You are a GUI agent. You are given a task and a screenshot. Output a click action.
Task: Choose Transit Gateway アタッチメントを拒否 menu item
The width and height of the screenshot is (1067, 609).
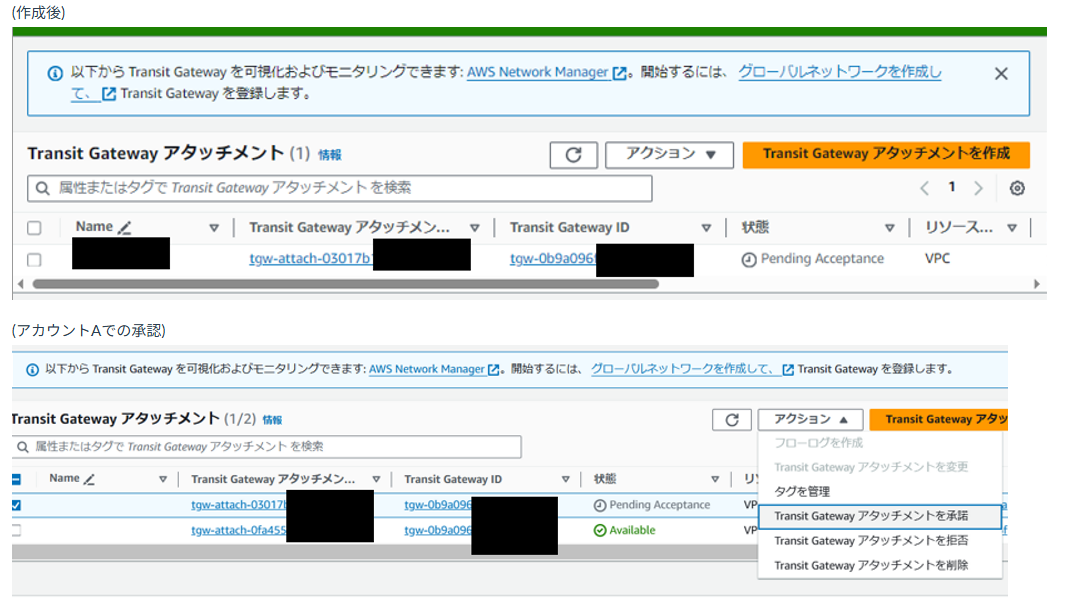coord(870,541)
